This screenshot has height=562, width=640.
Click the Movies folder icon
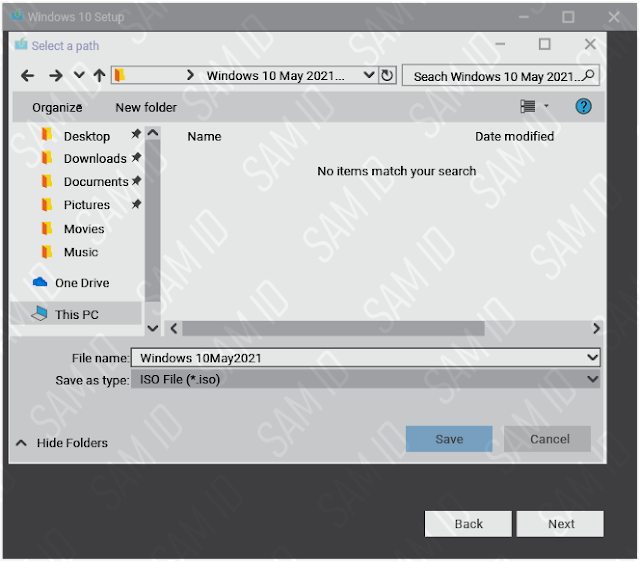point(47,229)
